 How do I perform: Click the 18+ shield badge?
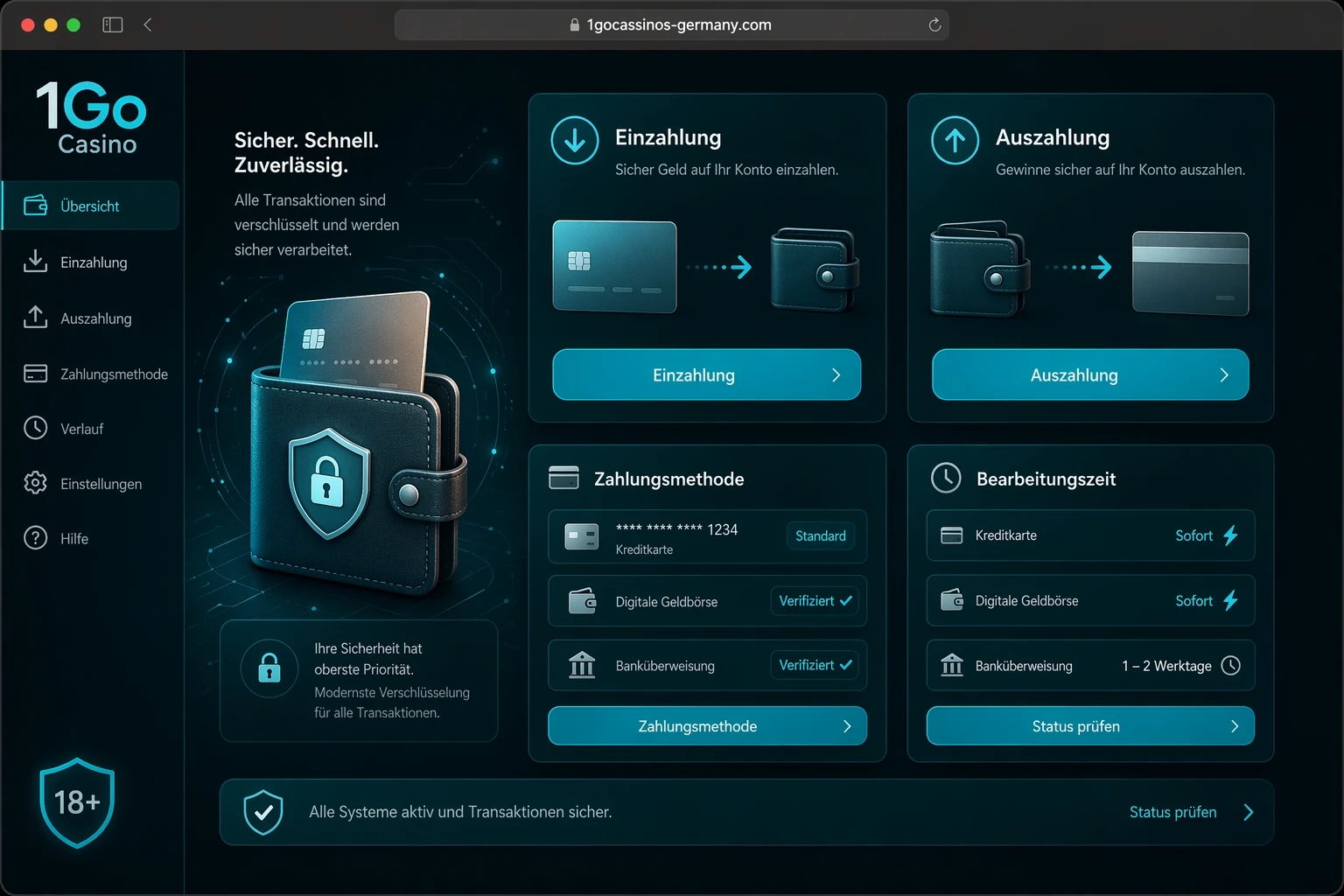(x=77, y=802)
